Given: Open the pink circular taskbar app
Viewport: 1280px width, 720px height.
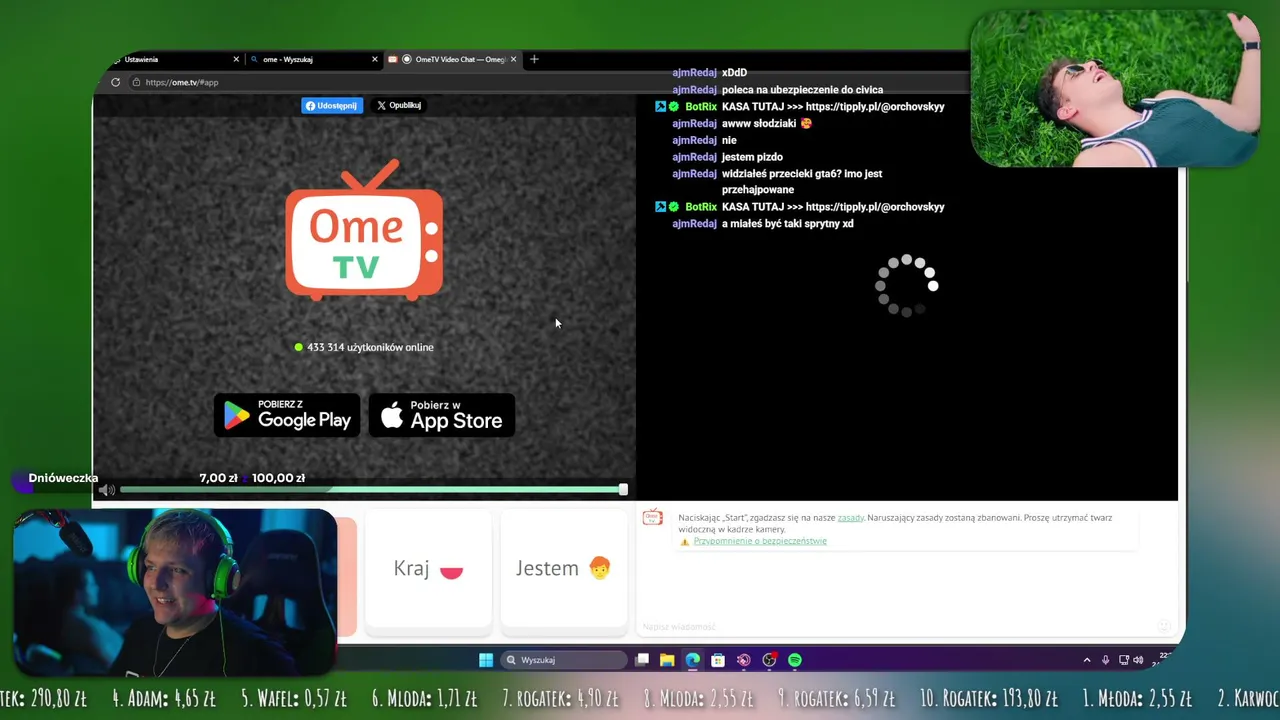Looking at the screenshot, I should (x=743, y=660).
